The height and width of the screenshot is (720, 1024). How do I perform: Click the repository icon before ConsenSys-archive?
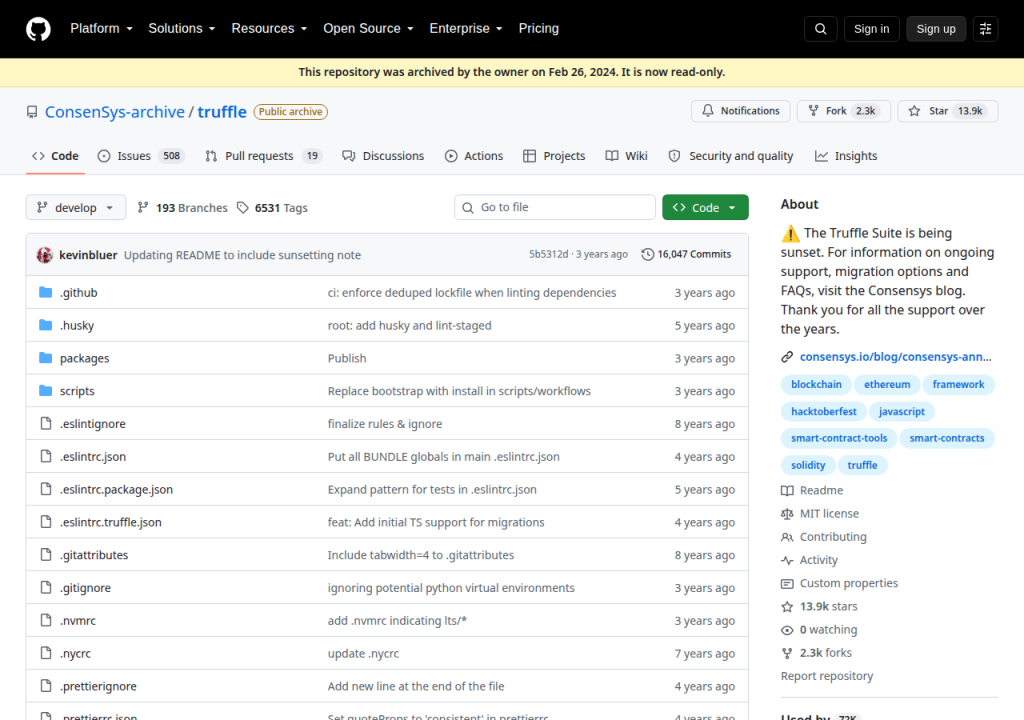click(32, 112)
